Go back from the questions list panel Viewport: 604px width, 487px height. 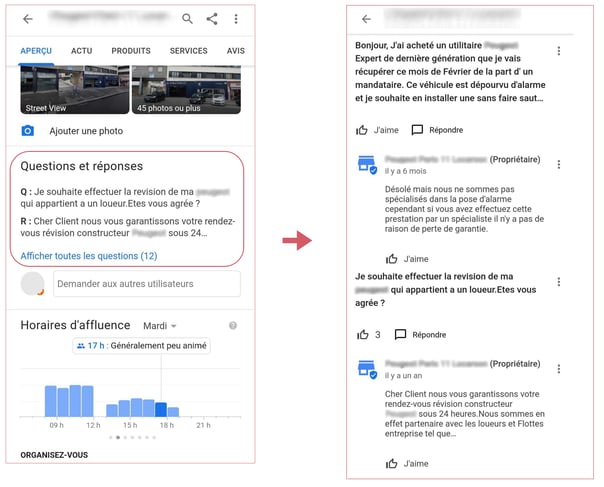(366, 19)
